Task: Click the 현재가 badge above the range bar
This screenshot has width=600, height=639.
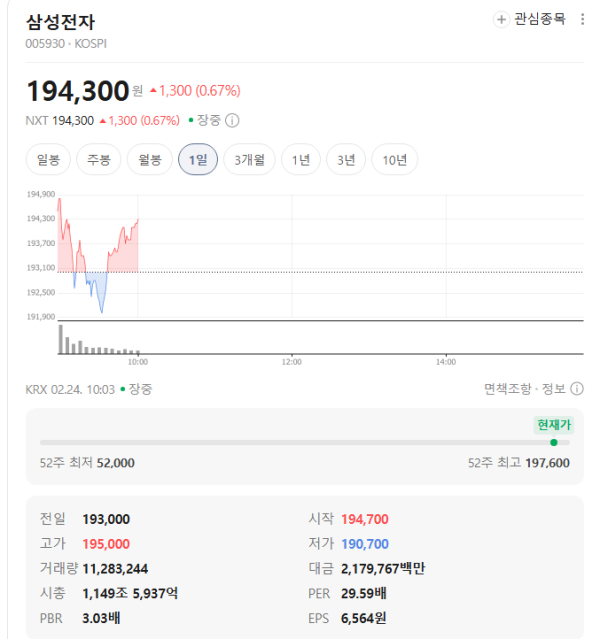Action: coord(554,425)
